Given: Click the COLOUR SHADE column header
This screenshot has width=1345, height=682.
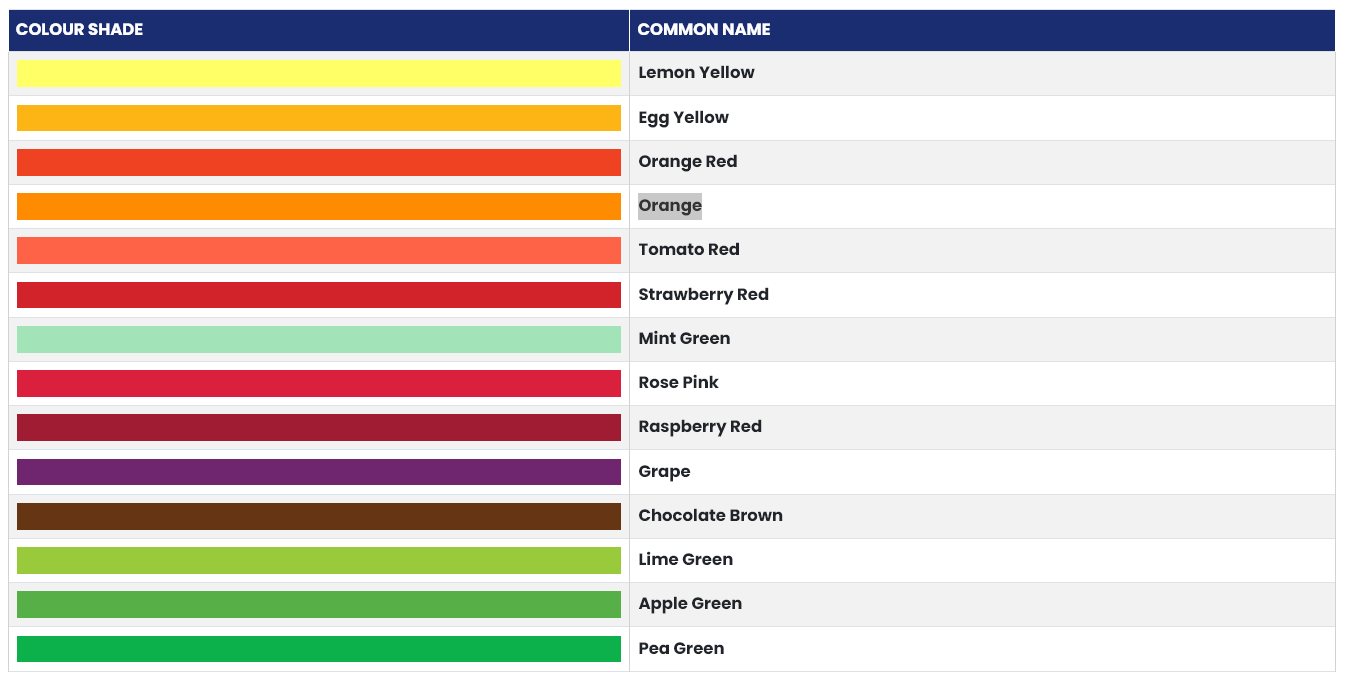Looking at the screenshot, I should (80, 30).
